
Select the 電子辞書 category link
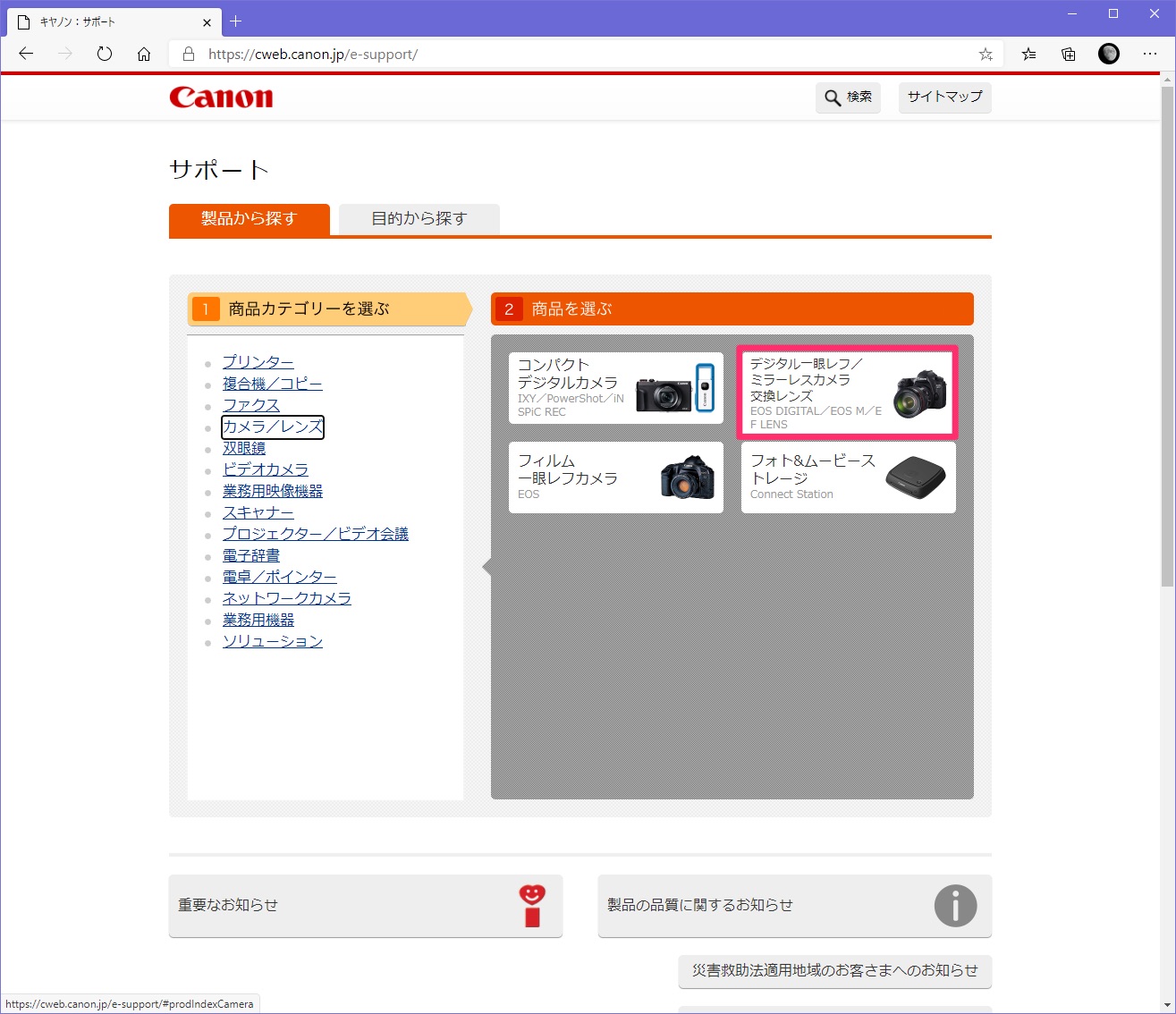[251, 555]
